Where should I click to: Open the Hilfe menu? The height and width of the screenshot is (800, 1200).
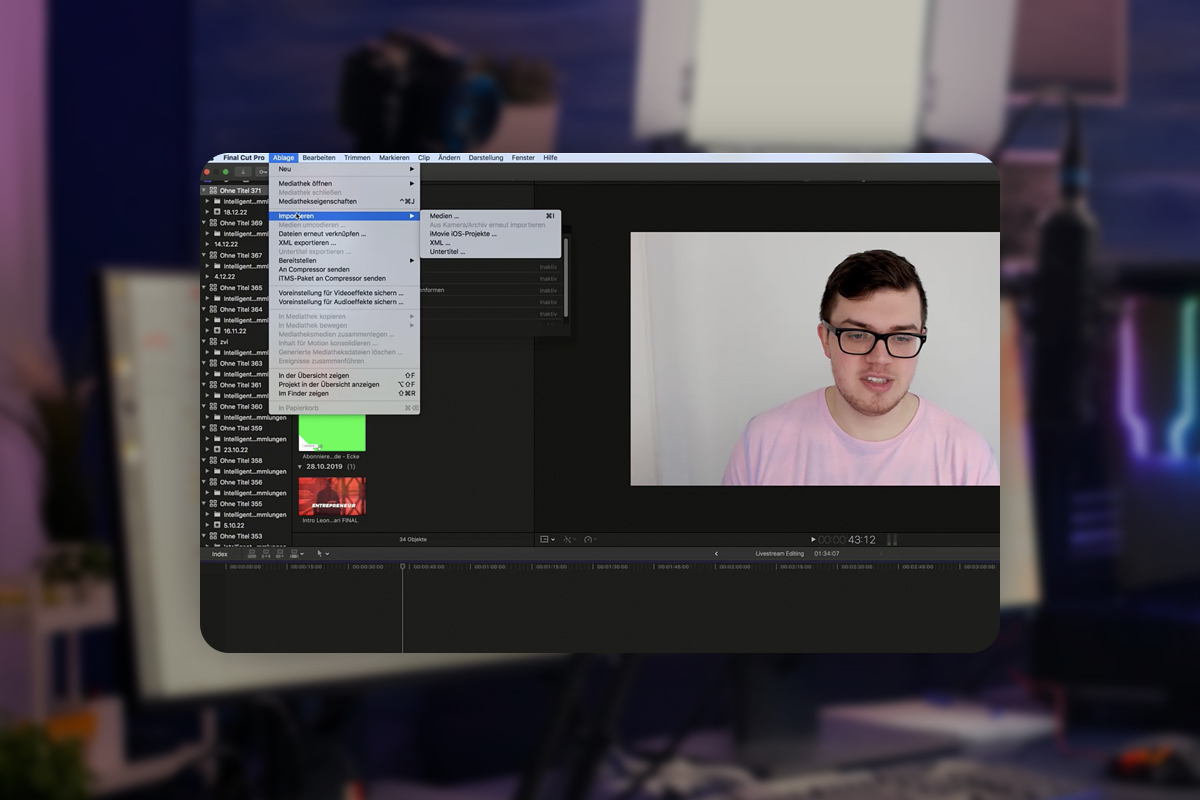click(x=550, y=158)
